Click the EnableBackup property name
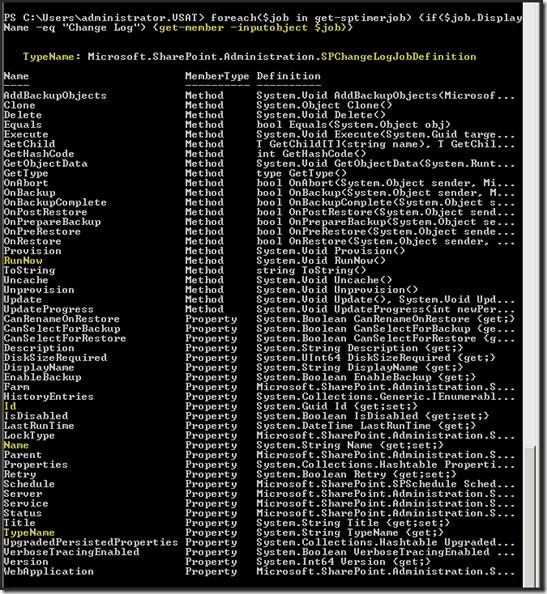The image size is (547, 594). (x=42, y=377)
